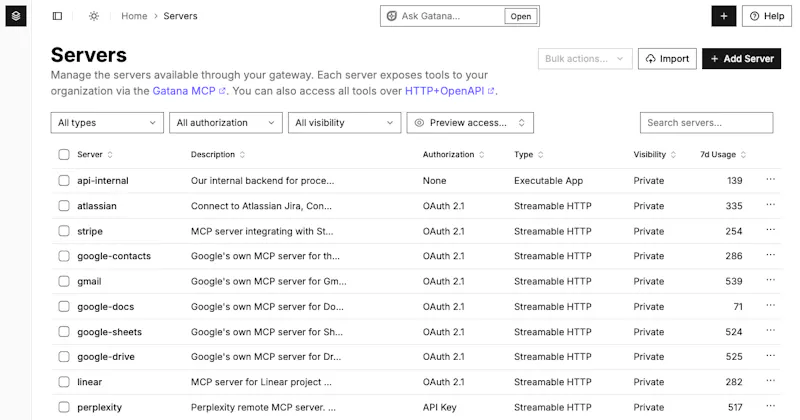
Task: Check the linear row checkbox
Action: point(64,382)
